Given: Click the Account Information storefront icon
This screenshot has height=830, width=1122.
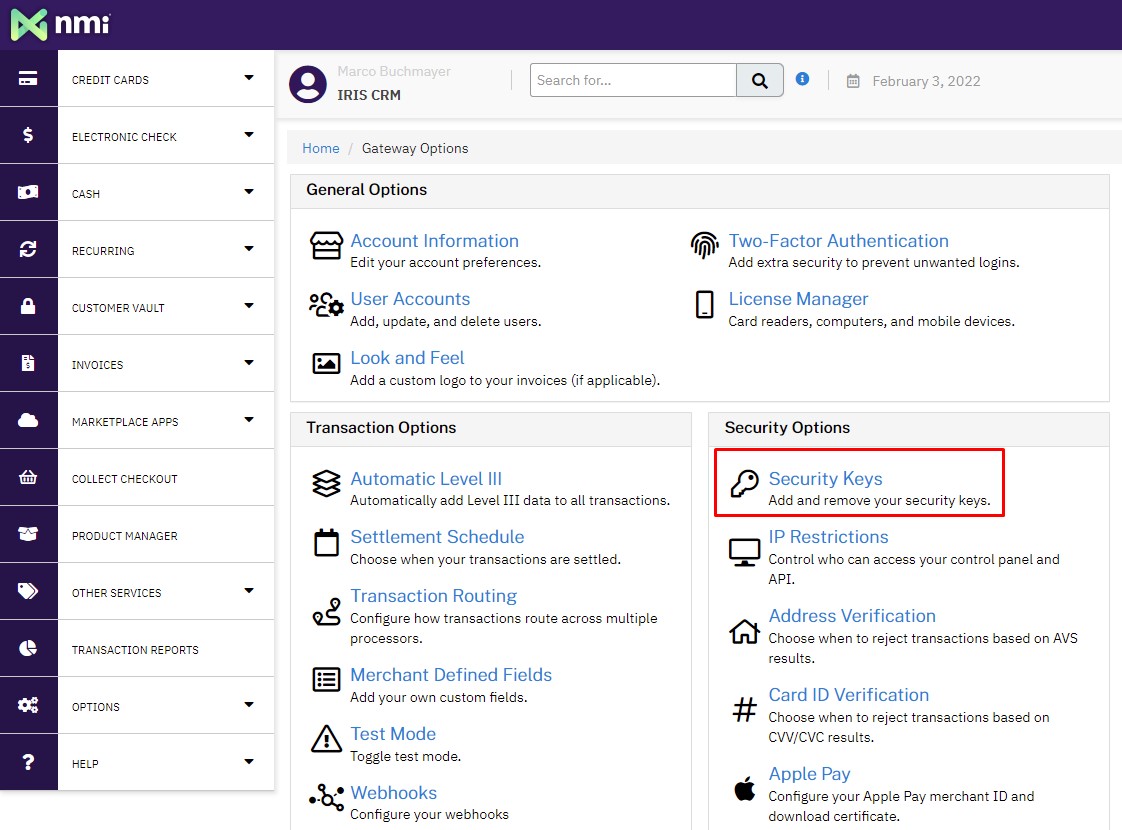Looking at the screenshot, I should (x=326, y=245).
